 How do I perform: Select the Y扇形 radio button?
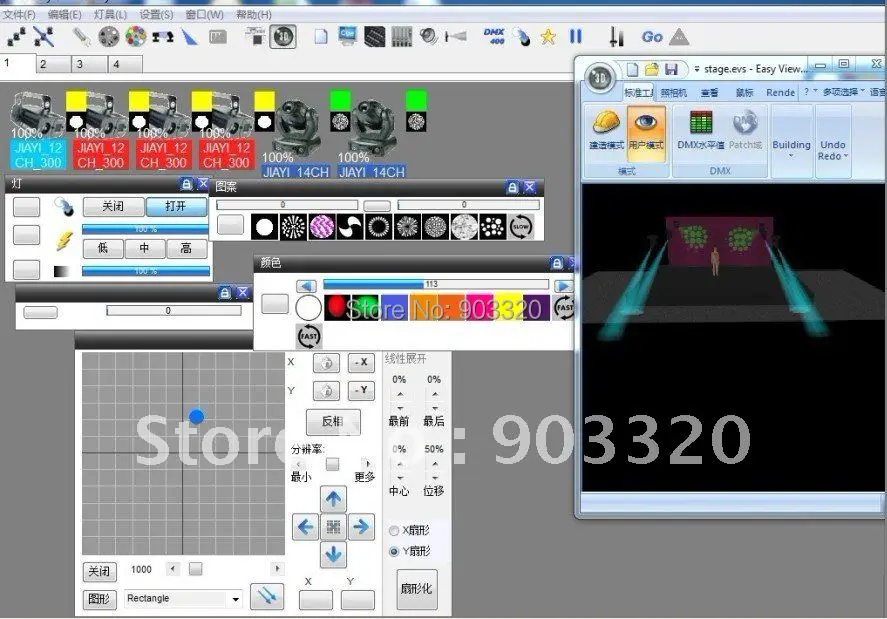[394, 551]
